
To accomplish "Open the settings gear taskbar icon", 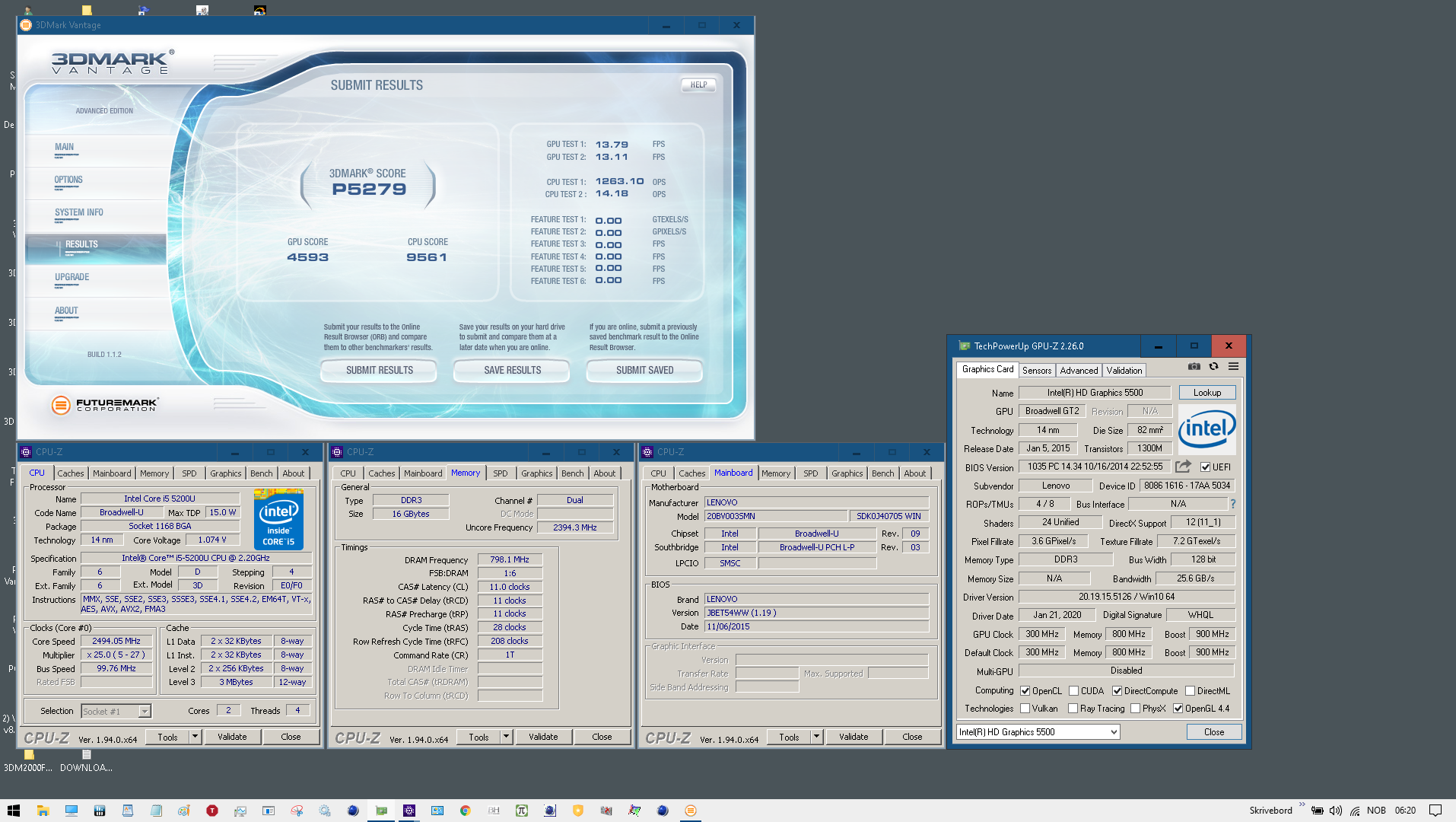I will 325,811.
